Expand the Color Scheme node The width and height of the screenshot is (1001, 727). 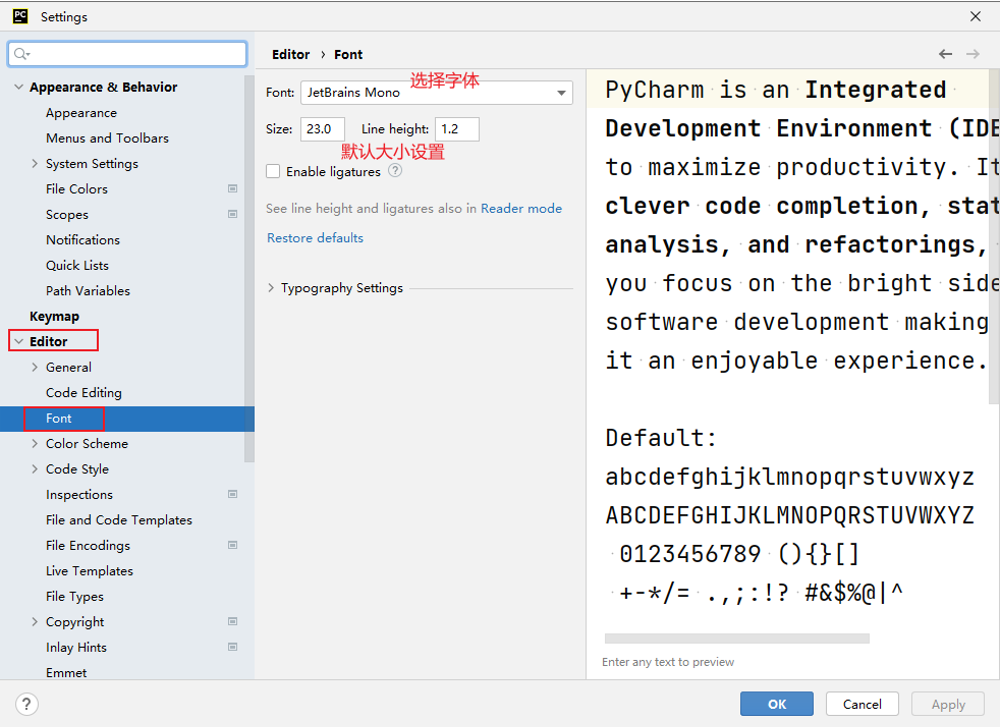coord(35,444)
